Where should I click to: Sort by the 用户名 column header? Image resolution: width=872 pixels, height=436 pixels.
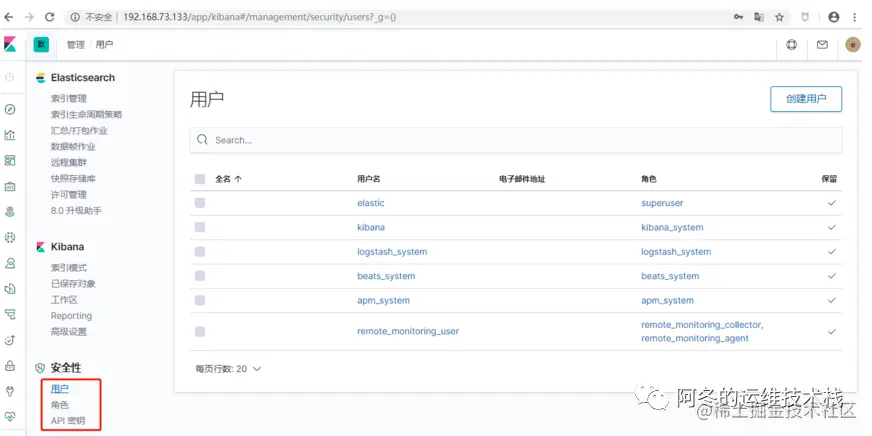[x=369, y=179]
